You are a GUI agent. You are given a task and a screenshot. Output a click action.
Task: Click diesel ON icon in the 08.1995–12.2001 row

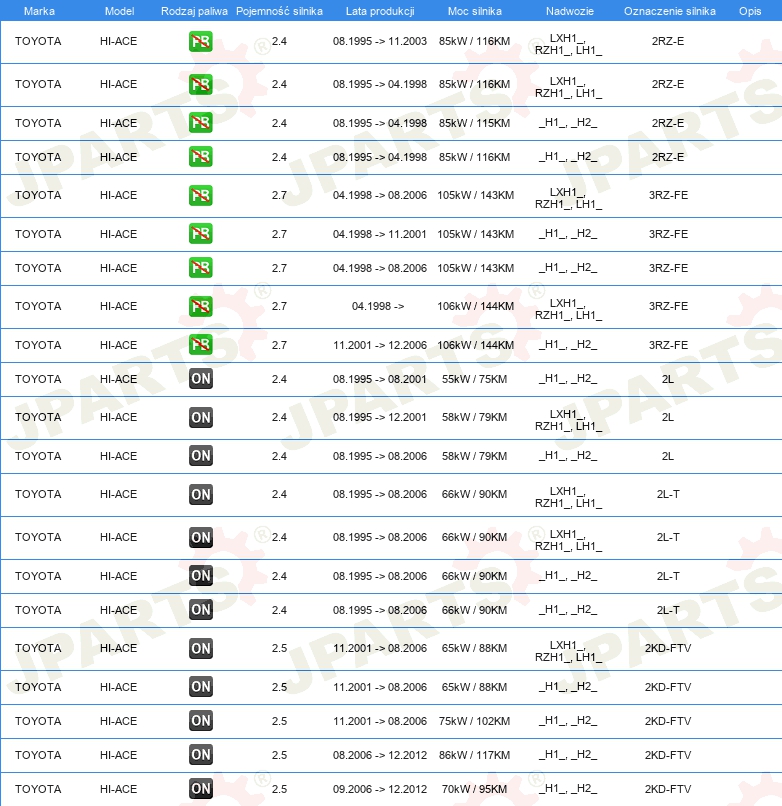point(200,417)
